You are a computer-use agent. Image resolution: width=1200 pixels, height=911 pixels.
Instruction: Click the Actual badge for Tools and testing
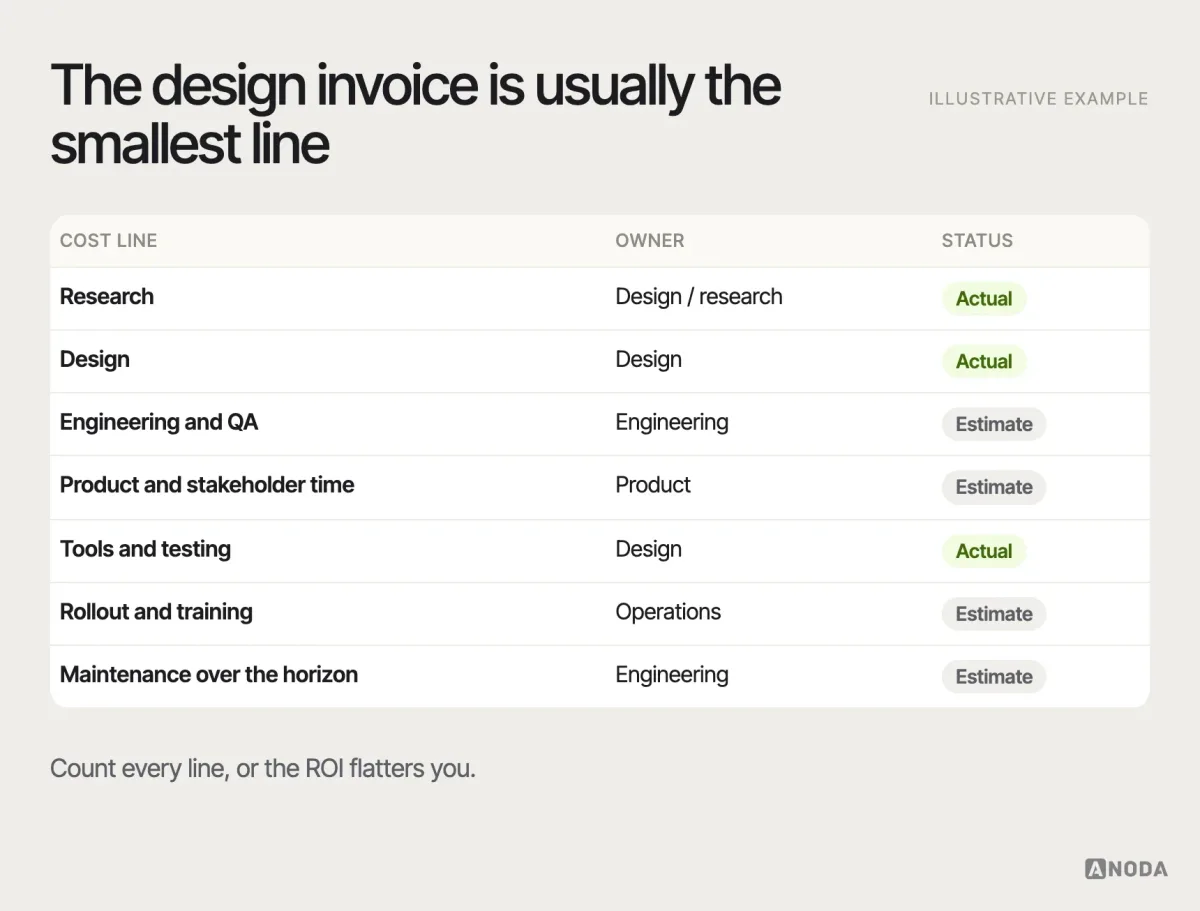(984, 551)
